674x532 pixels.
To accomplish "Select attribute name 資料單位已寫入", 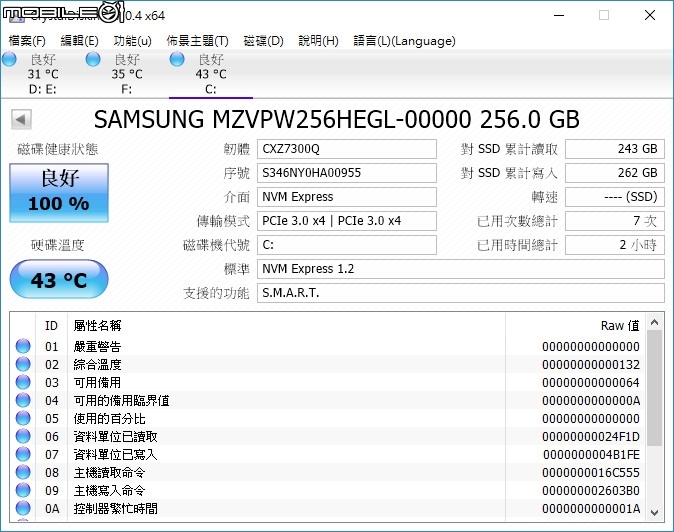I will pos(116,455).
